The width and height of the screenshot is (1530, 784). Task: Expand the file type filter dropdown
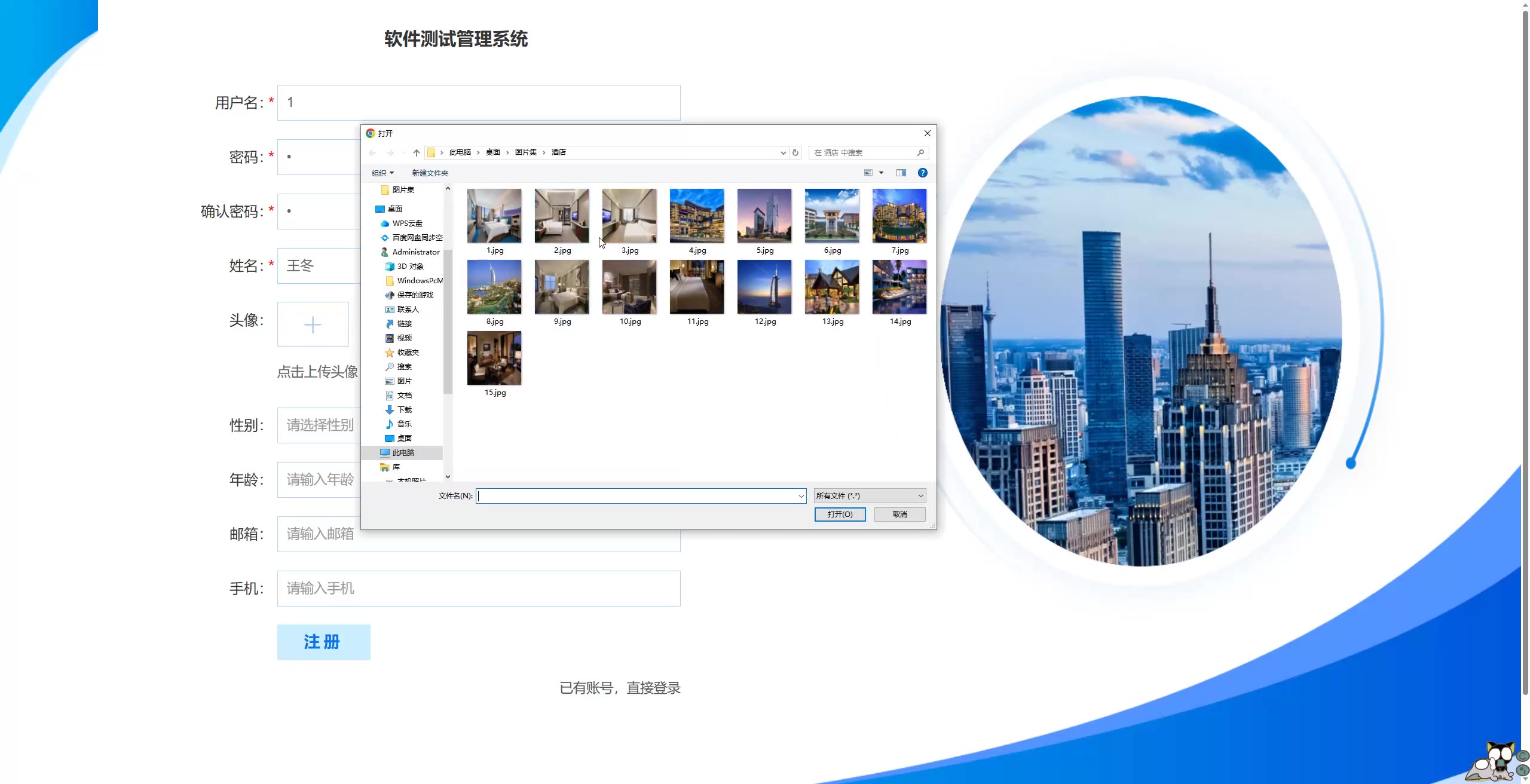click(920, 496)
